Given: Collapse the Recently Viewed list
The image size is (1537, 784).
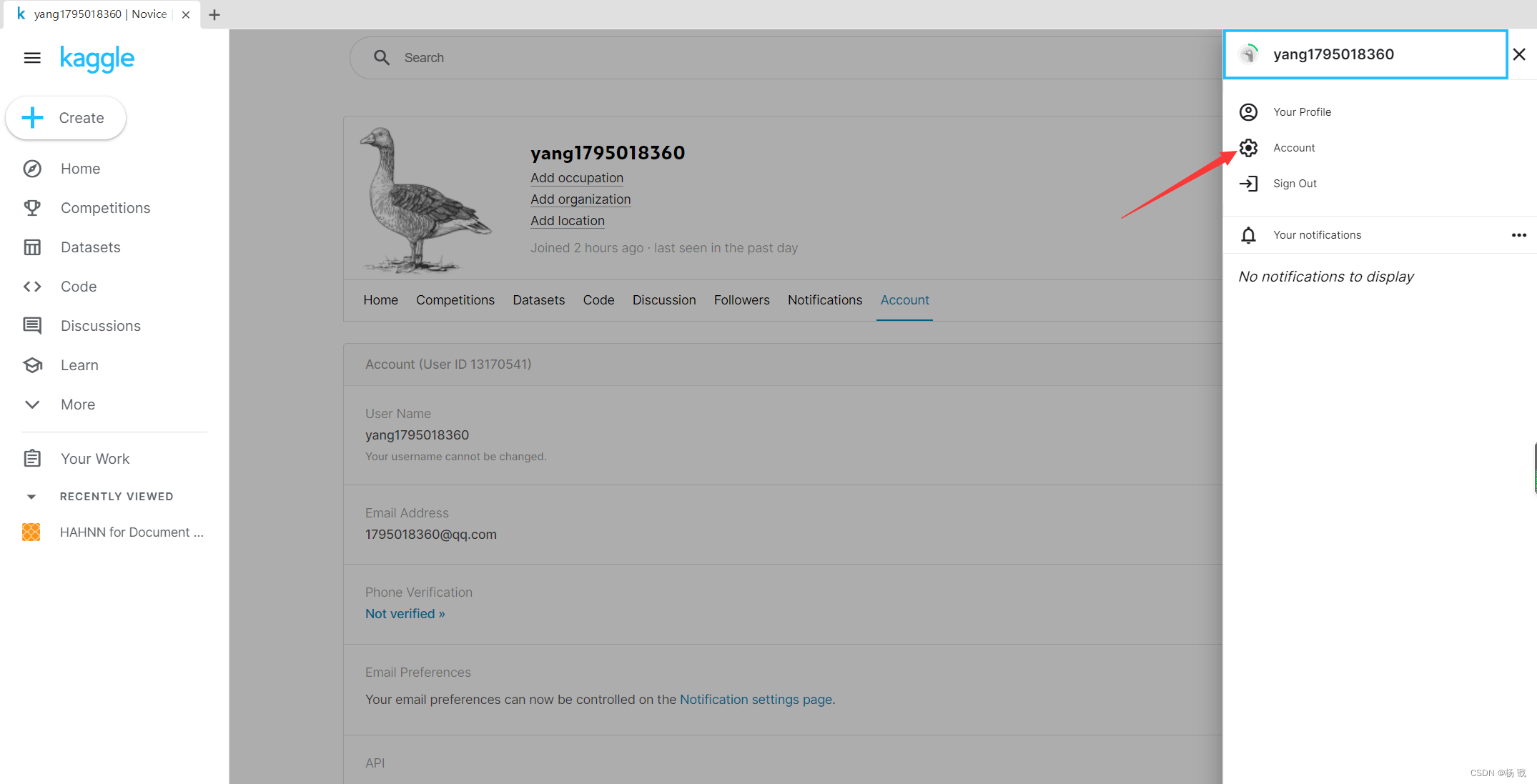Looking at the screenshot, I should (x=31, y=497).
